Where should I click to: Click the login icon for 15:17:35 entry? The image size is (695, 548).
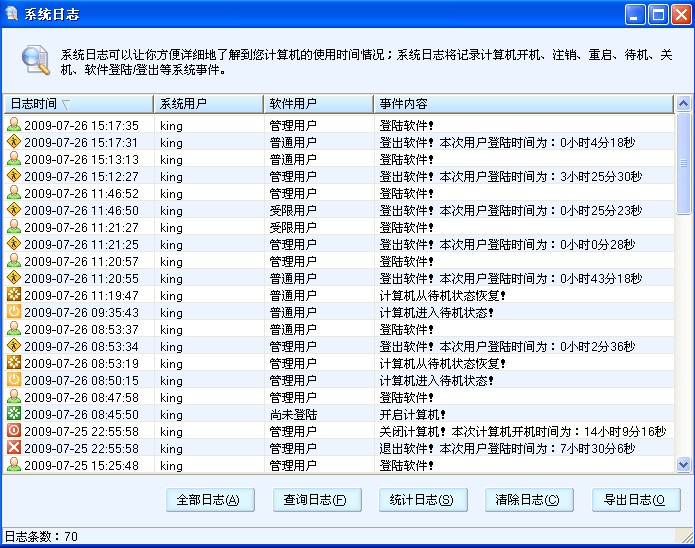[x=14, y=125]
